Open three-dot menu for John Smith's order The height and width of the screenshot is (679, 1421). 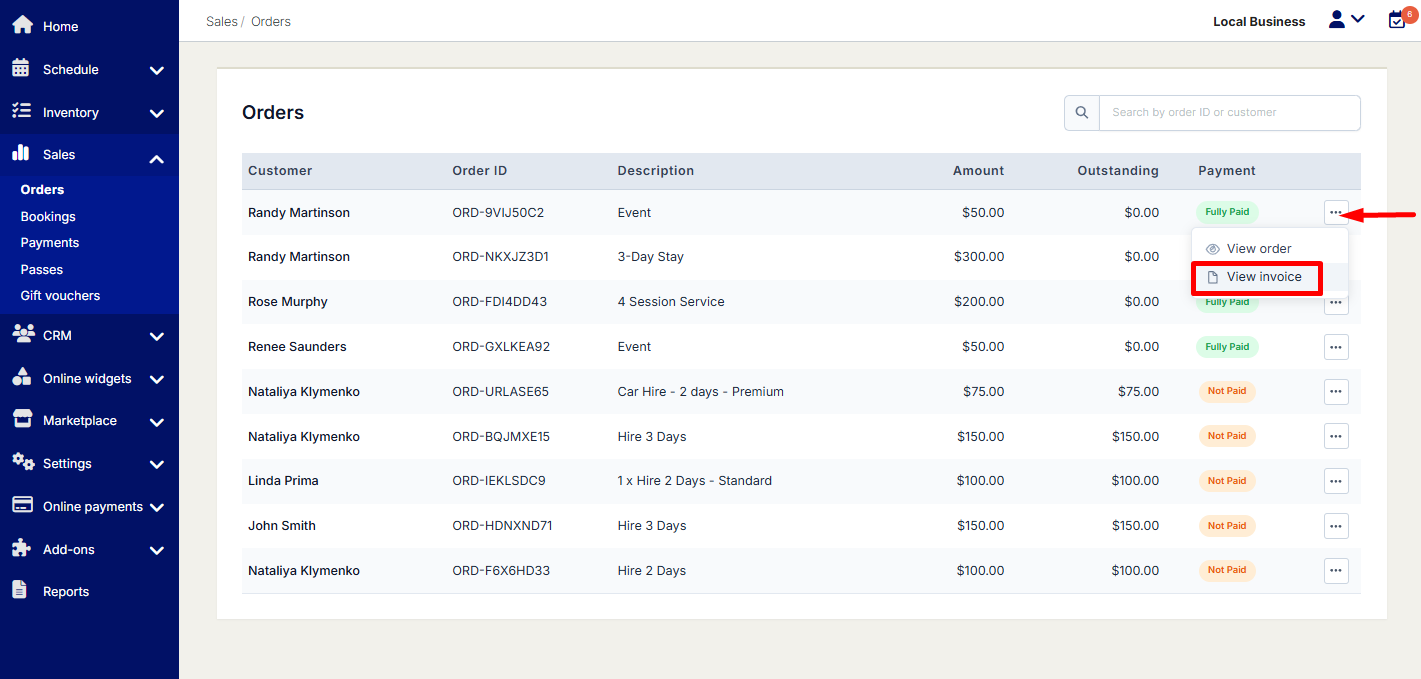pos(1335,526)
